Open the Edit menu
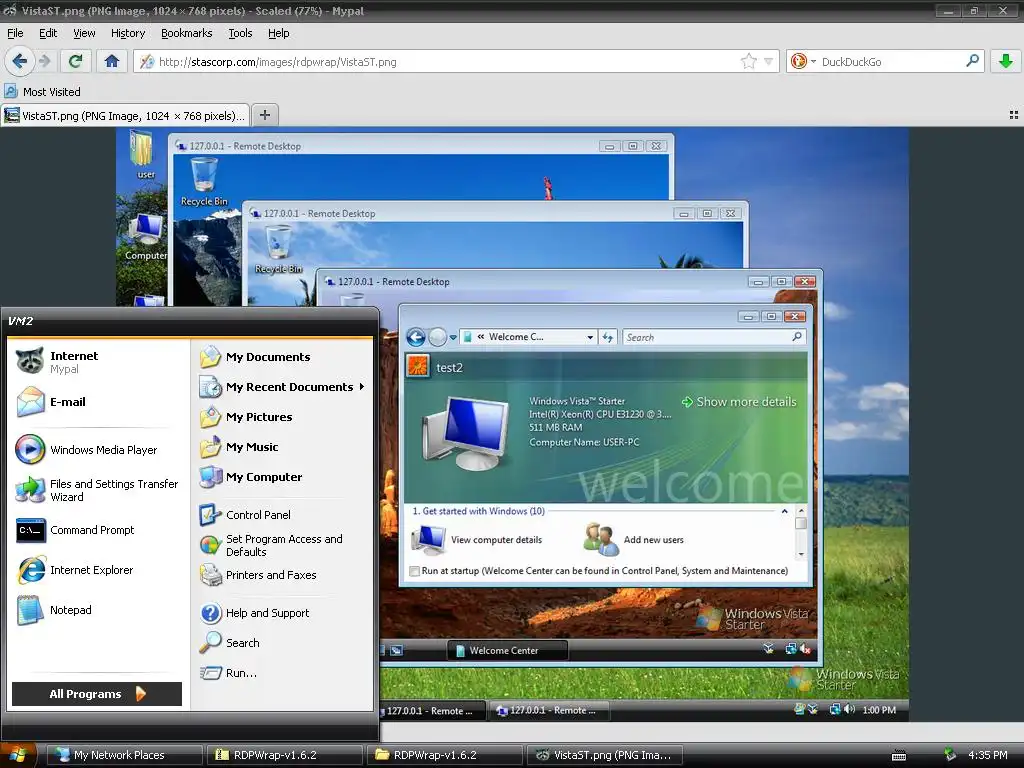Screen dimensions: 1024x768 (48, 33)
